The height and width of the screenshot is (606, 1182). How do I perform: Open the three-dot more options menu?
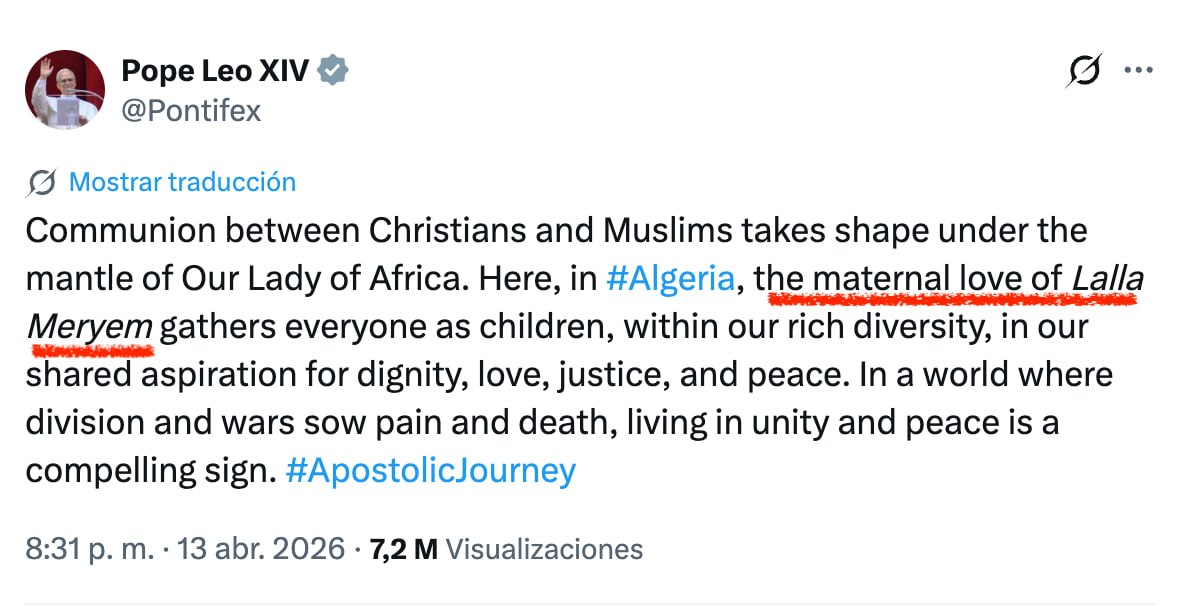coord(1139,71)
